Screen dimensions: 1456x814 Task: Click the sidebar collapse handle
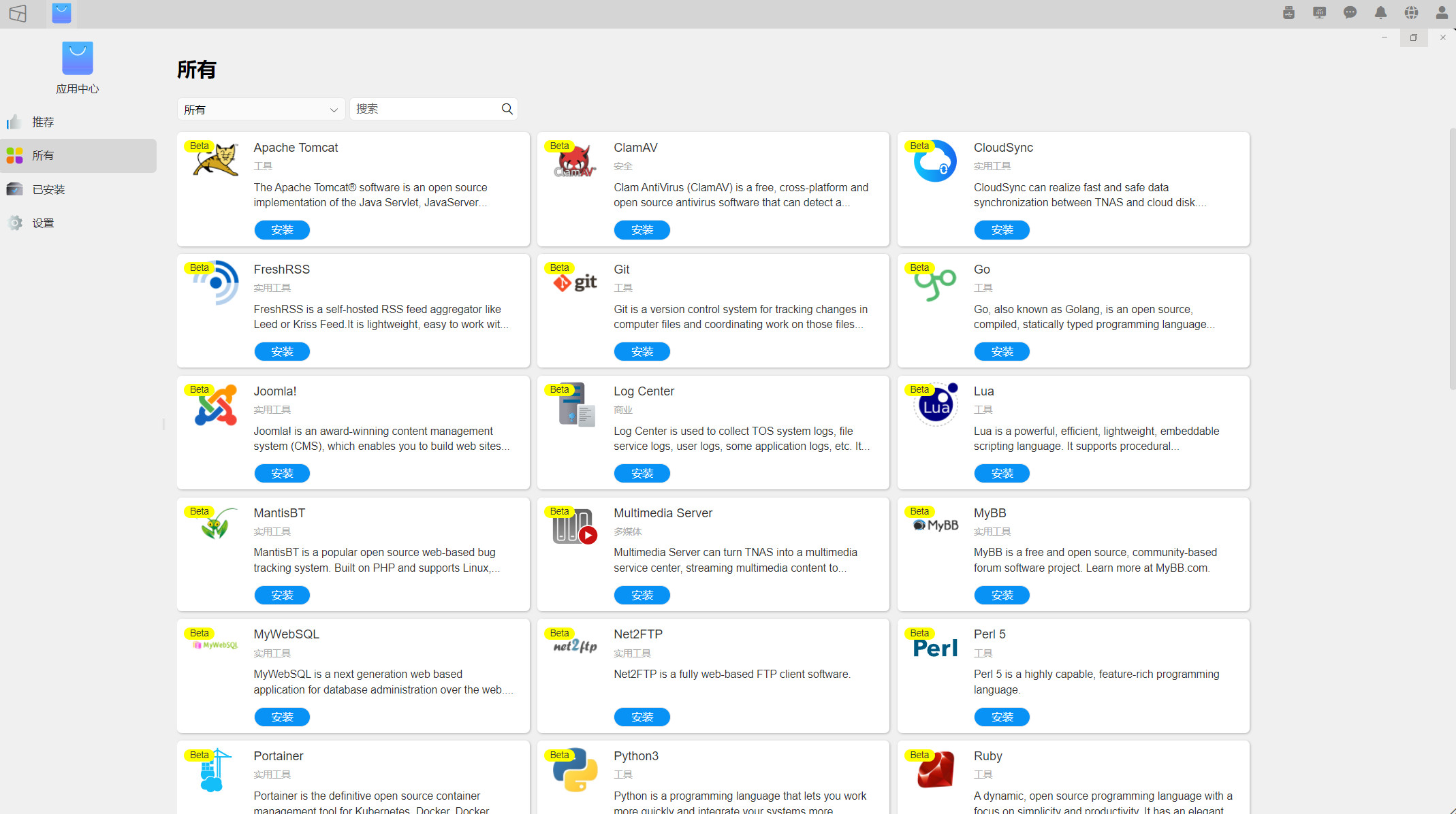point(163,425)
